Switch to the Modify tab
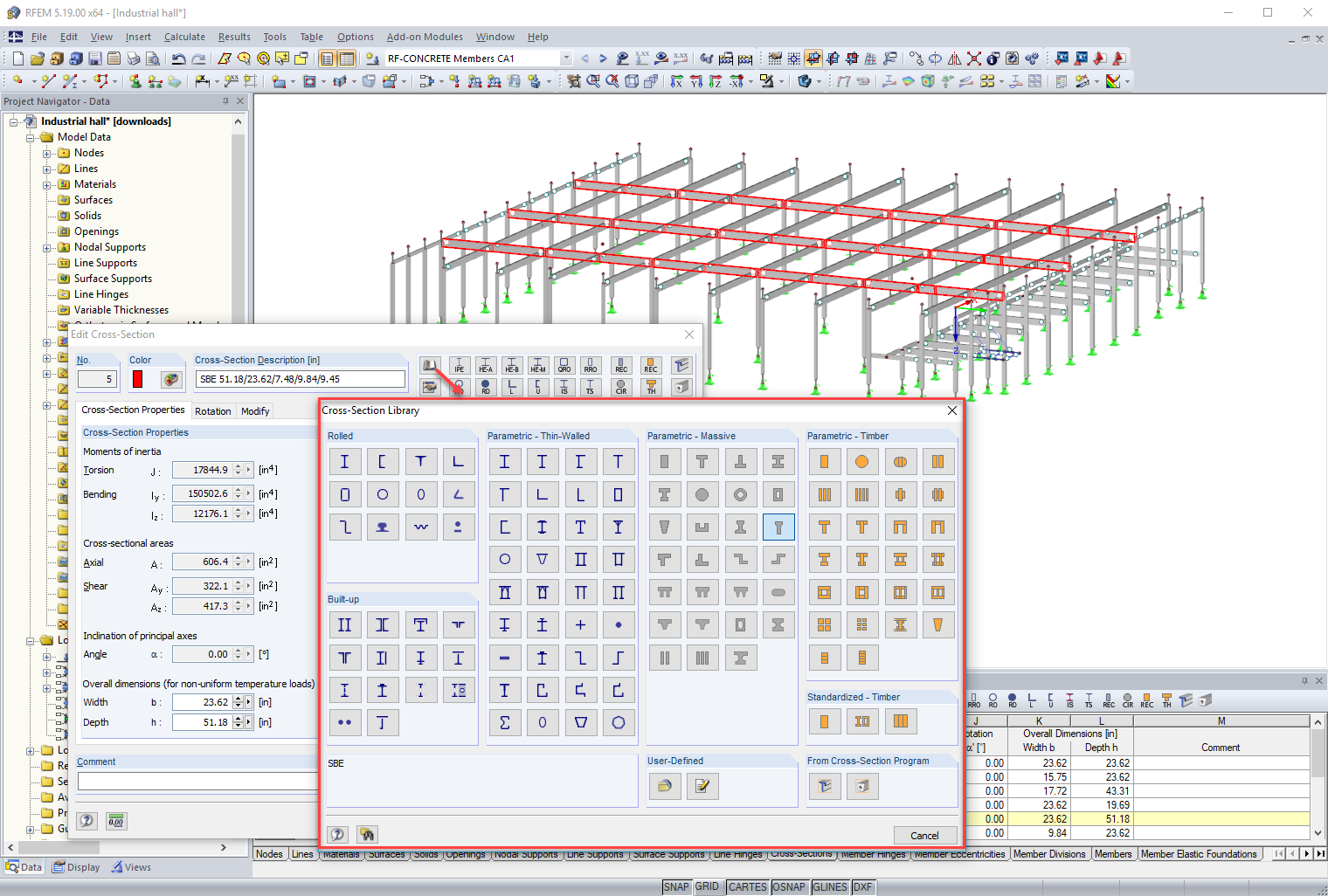This screenshot has width=1328, height=896. tap(255, 411)
